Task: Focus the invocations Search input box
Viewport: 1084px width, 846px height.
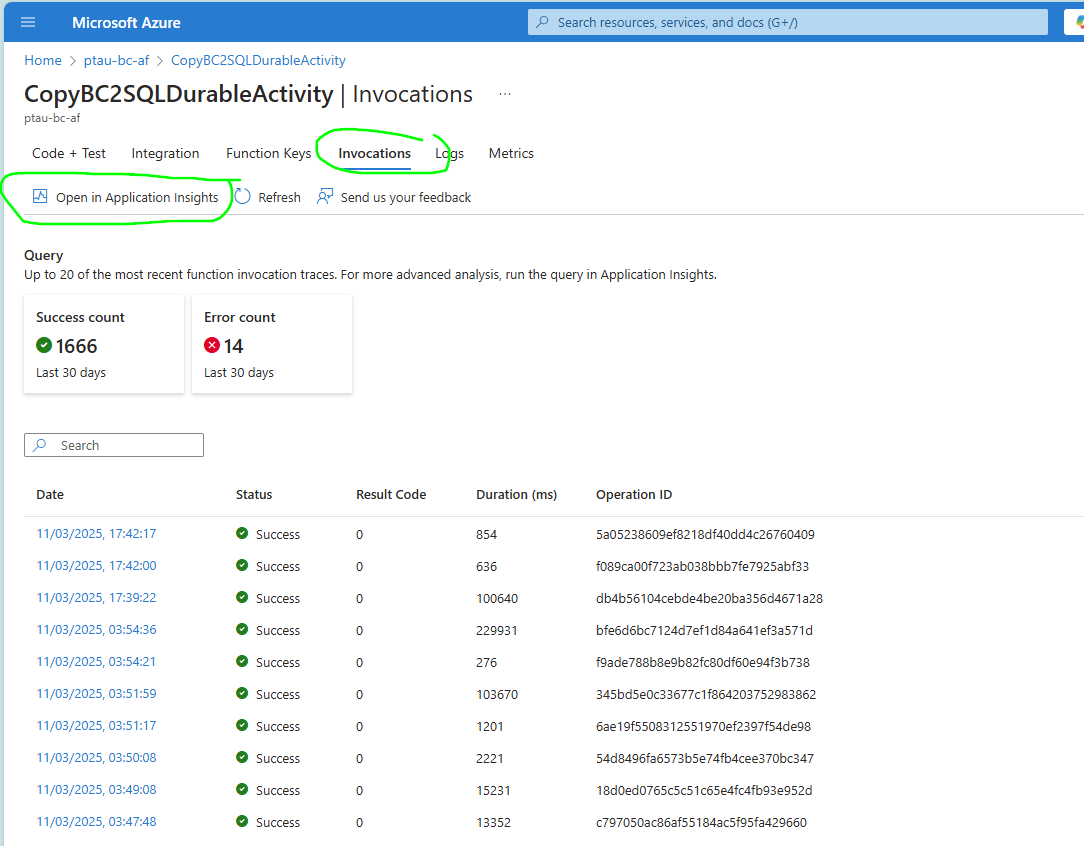Action: pos(114,445)
